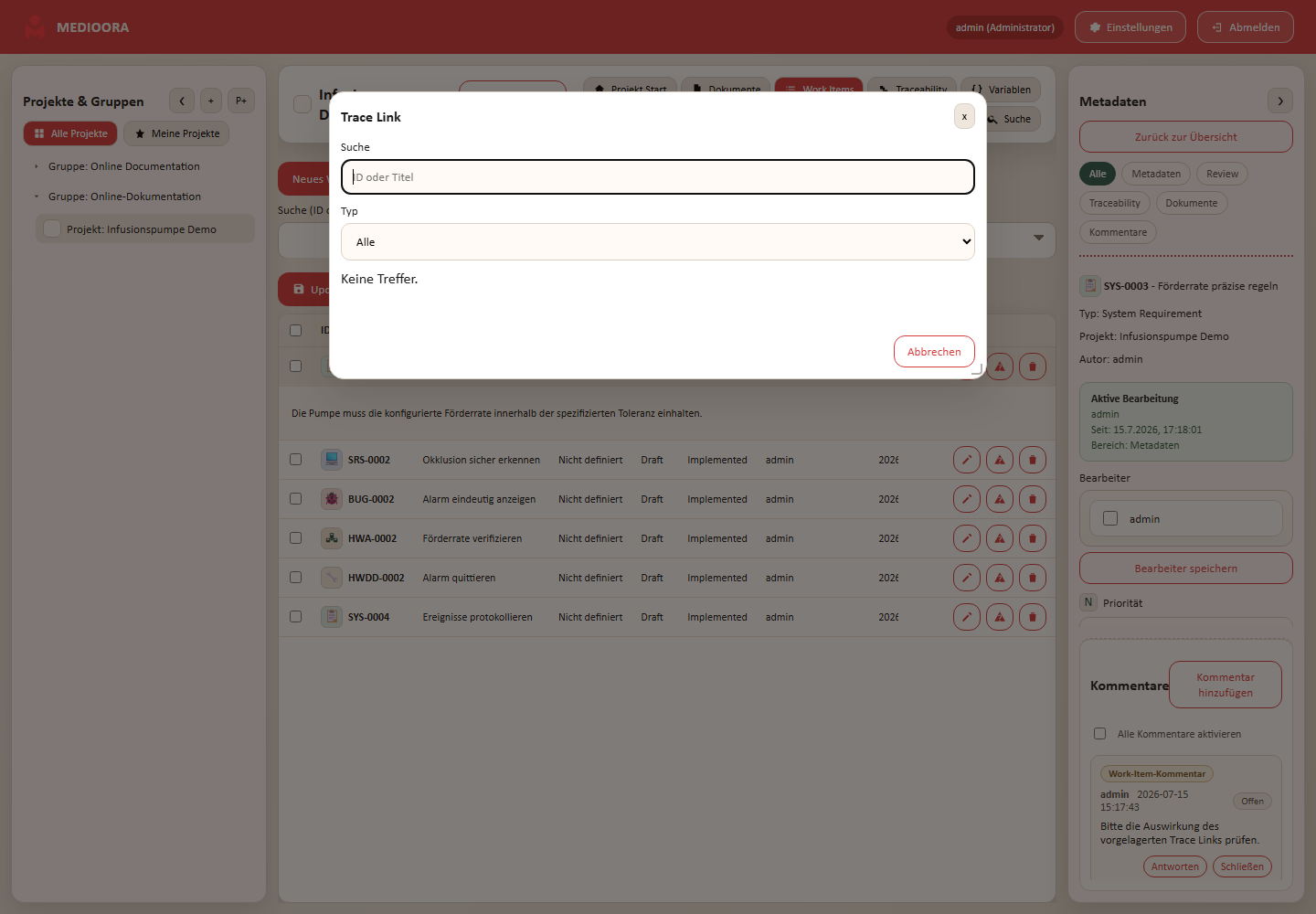The image size is (1316, 914).
Task: Toggle the HWDD-0002 checkbox
Action: pos(295,578)
